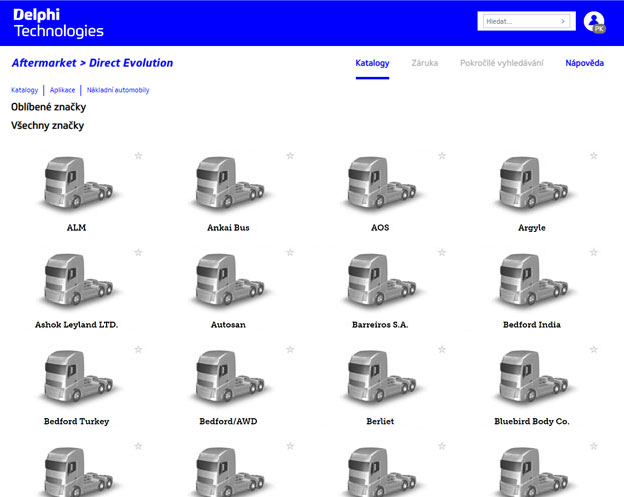Select the Barreiros S.A. truck icon

[381, 279]
